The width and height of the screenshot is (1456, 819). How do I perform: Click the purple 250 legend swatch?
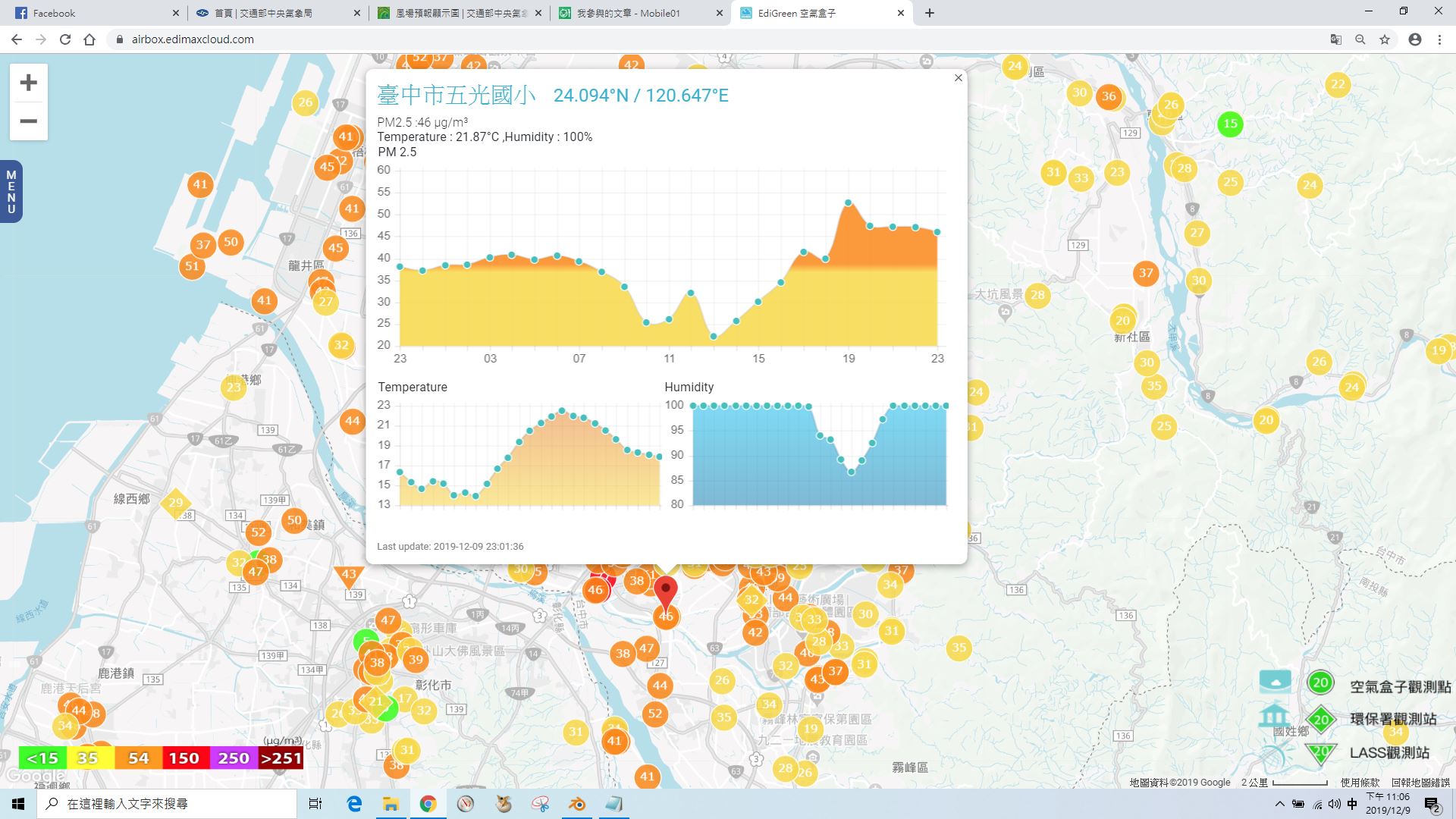point(234,758)
